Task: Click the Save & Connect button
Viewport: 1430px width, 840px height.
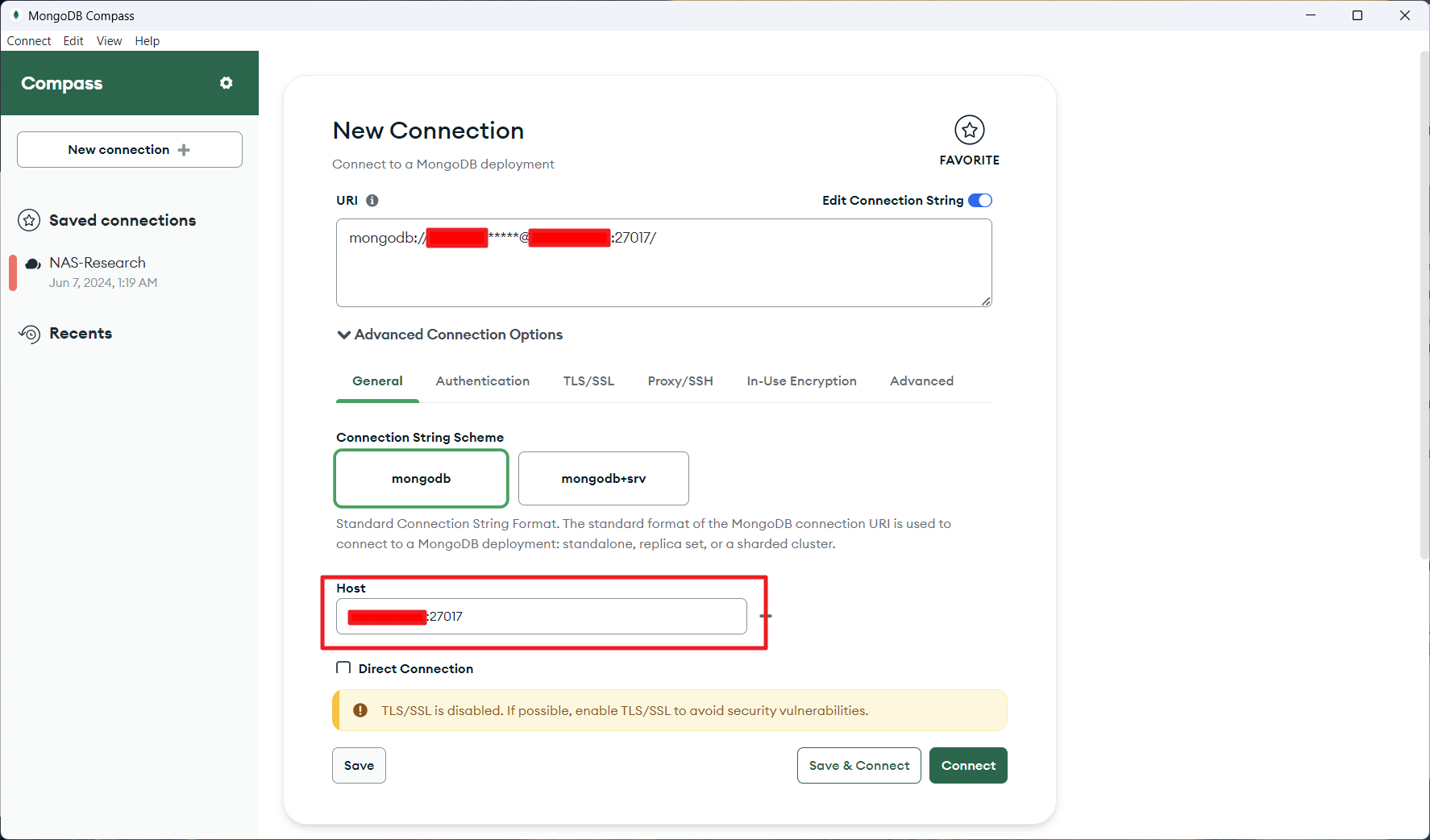Action: point(859,766)
